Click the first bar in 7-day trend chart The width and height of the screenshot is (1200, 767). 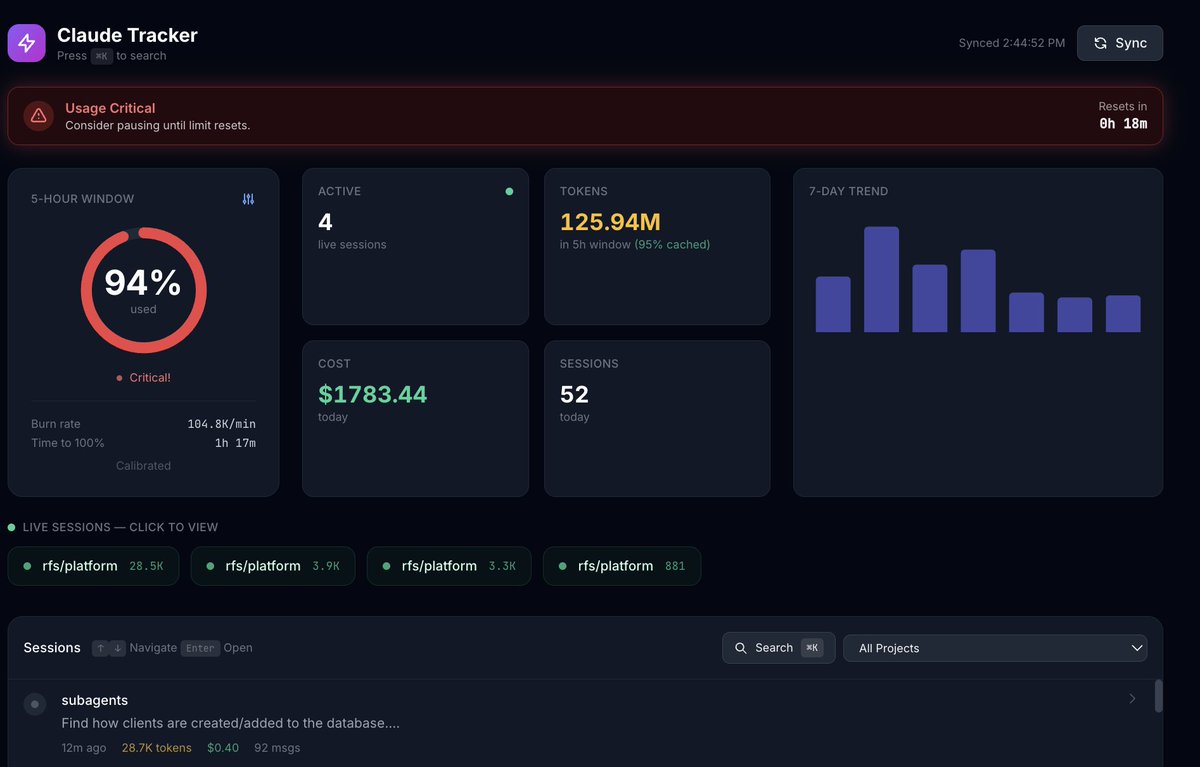[x=833, y=304]
